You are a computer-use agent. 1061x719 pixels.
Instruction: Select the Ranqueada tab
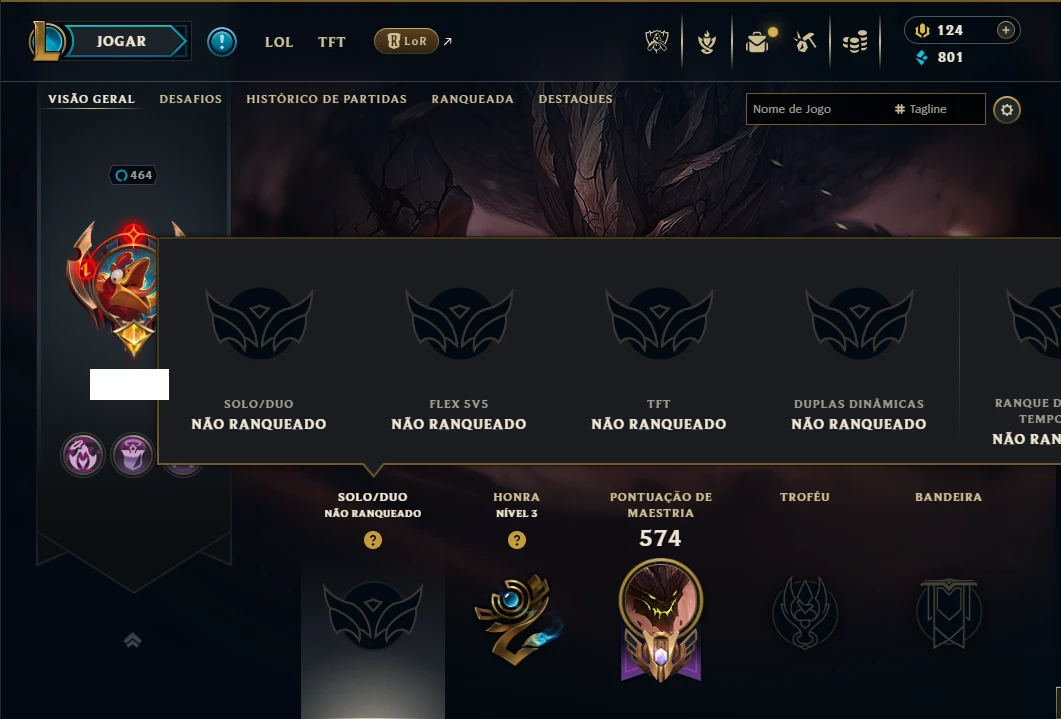[472, 99]
